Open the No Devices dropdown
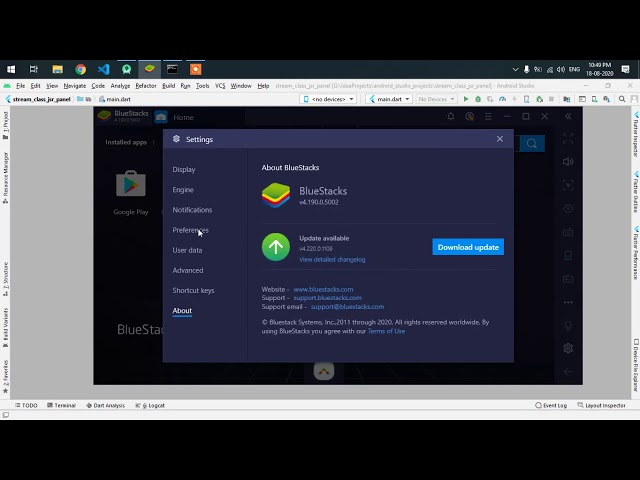640x480 pixels. coord(436,99)
